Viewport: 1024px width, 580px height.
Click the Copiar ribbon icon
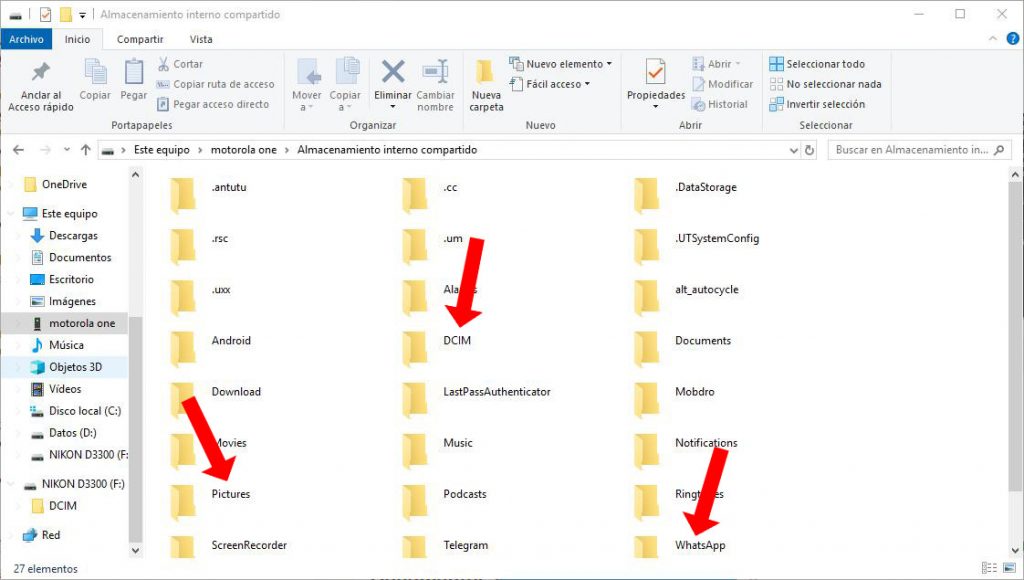[95, 74]
